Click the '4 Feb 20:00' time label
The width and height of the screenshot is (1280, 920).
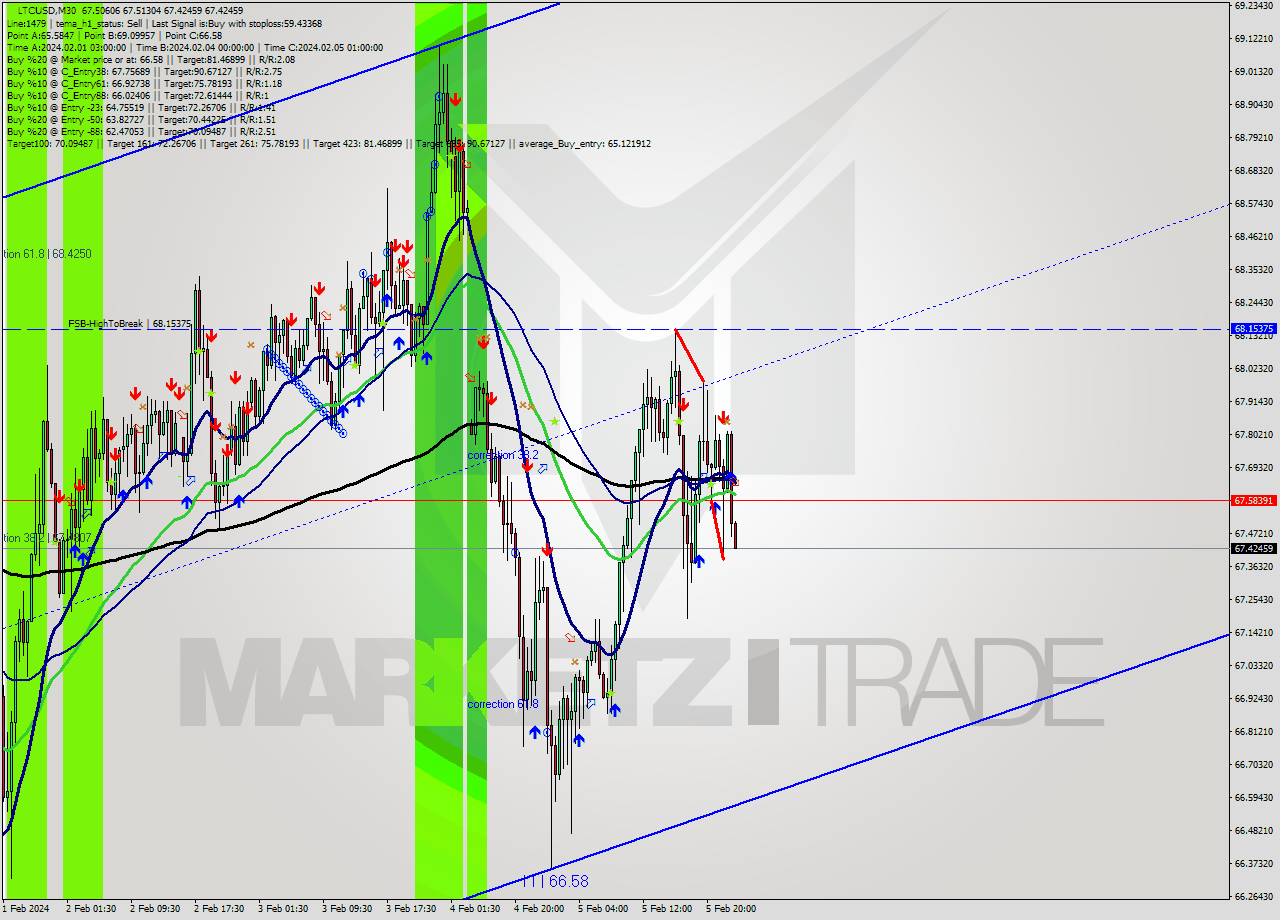539,909
